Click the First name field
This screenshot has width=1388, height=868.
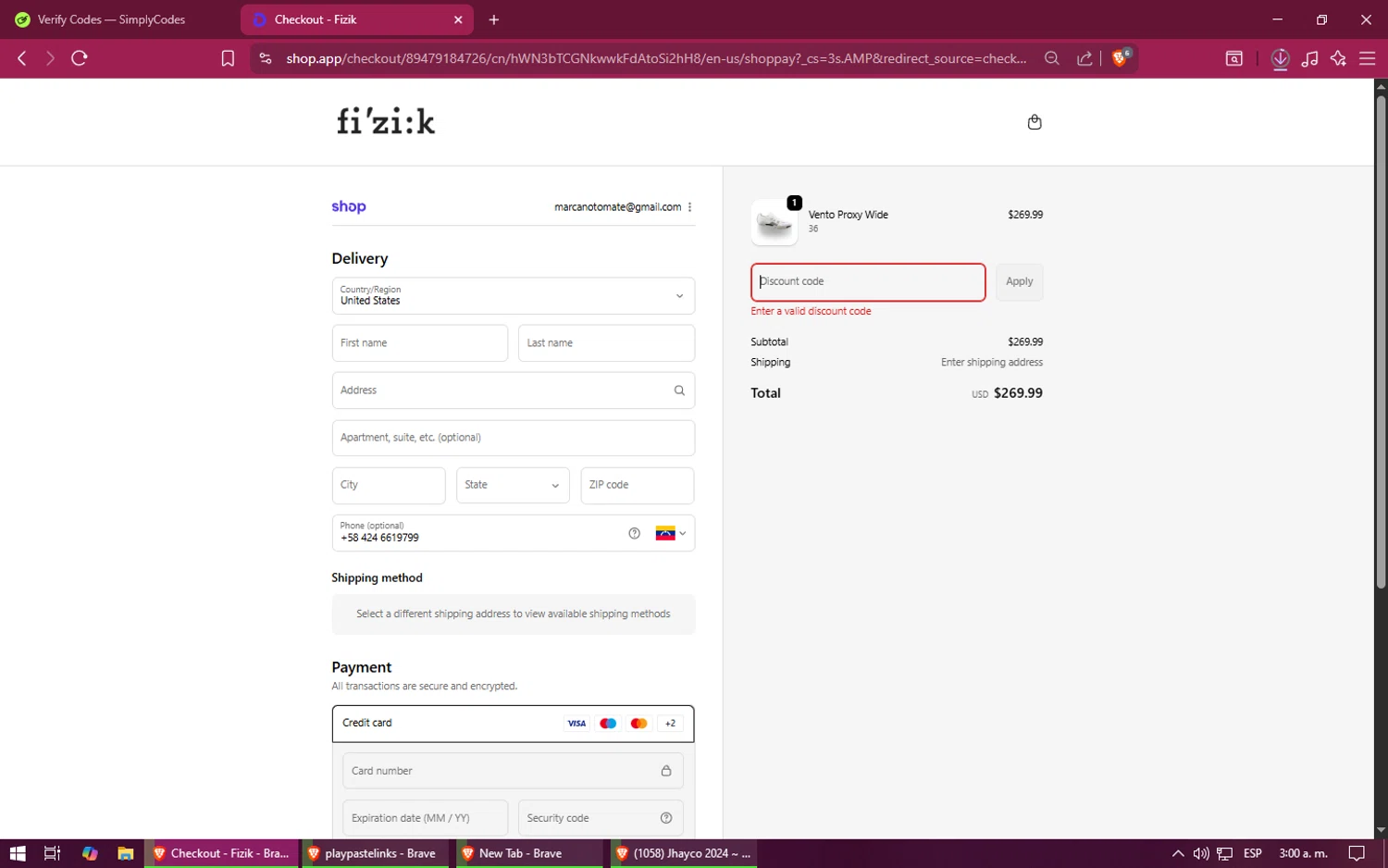coord(420,343)
